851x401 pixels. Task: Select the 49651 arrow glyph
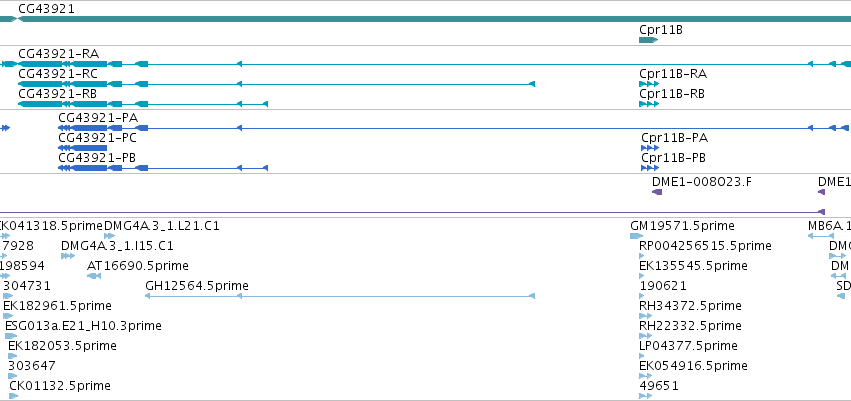tap(645, 396)
